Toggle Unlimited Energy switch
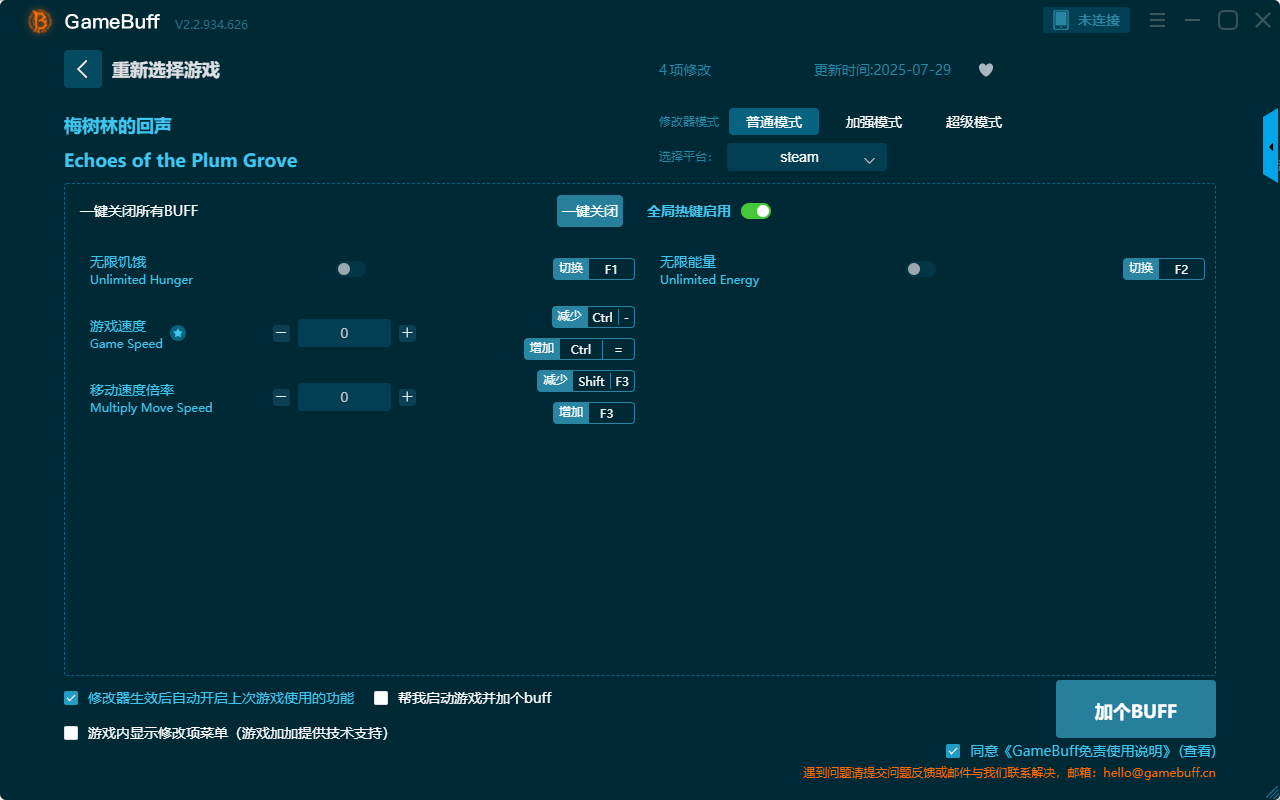1280x800 pixels. tap(921, 269)
